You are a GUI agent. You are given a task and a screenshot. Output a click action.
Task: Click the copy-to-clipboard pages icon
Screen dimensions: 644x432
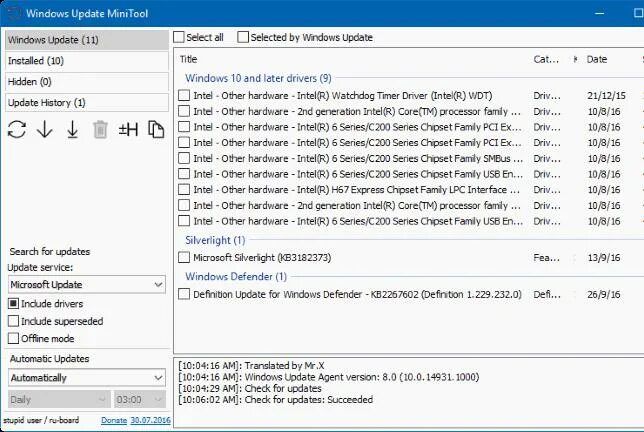[156, 130]
